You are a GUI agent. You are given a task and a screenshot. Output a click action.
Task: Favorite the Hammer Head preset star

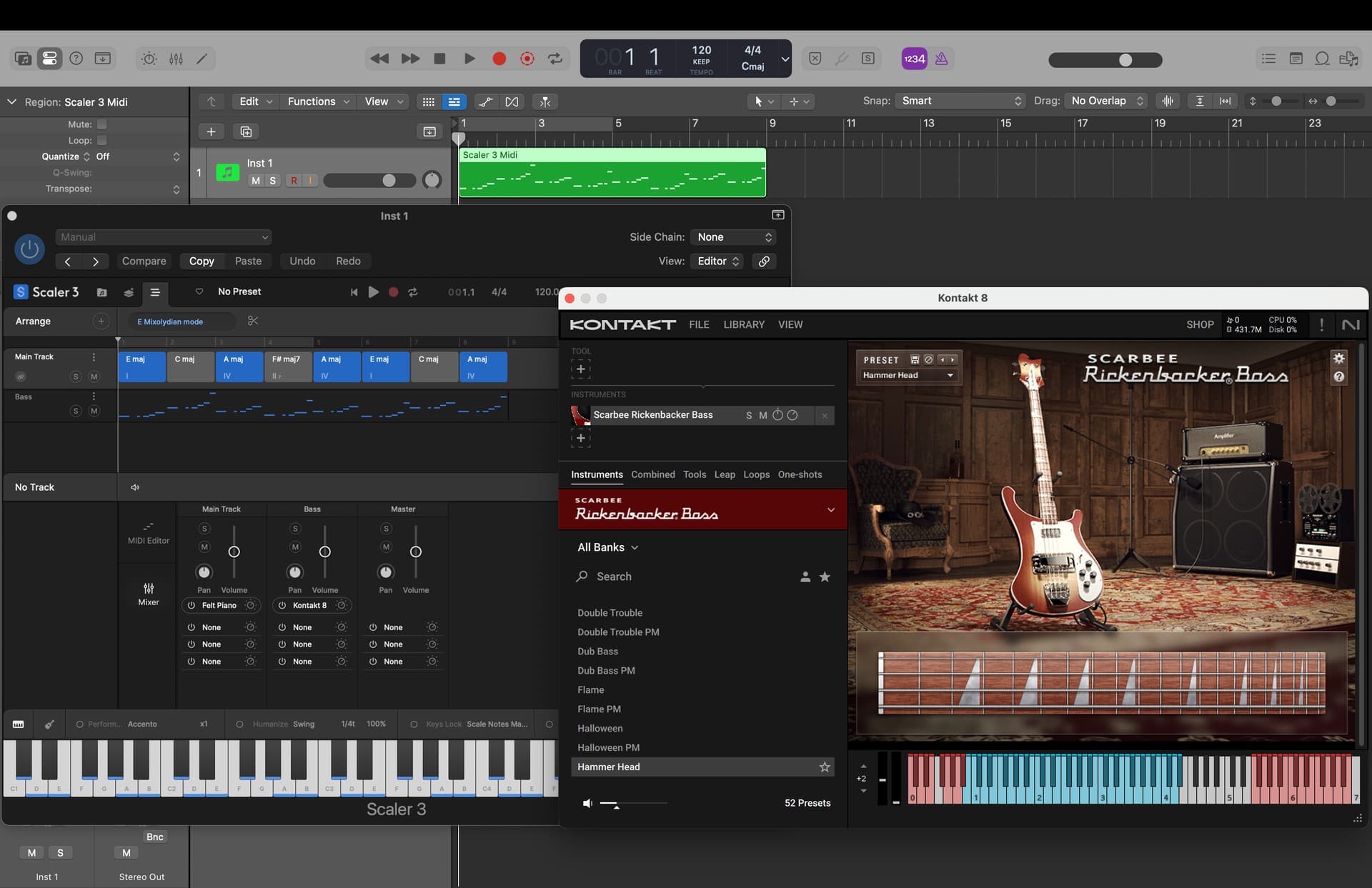point(825,767)
